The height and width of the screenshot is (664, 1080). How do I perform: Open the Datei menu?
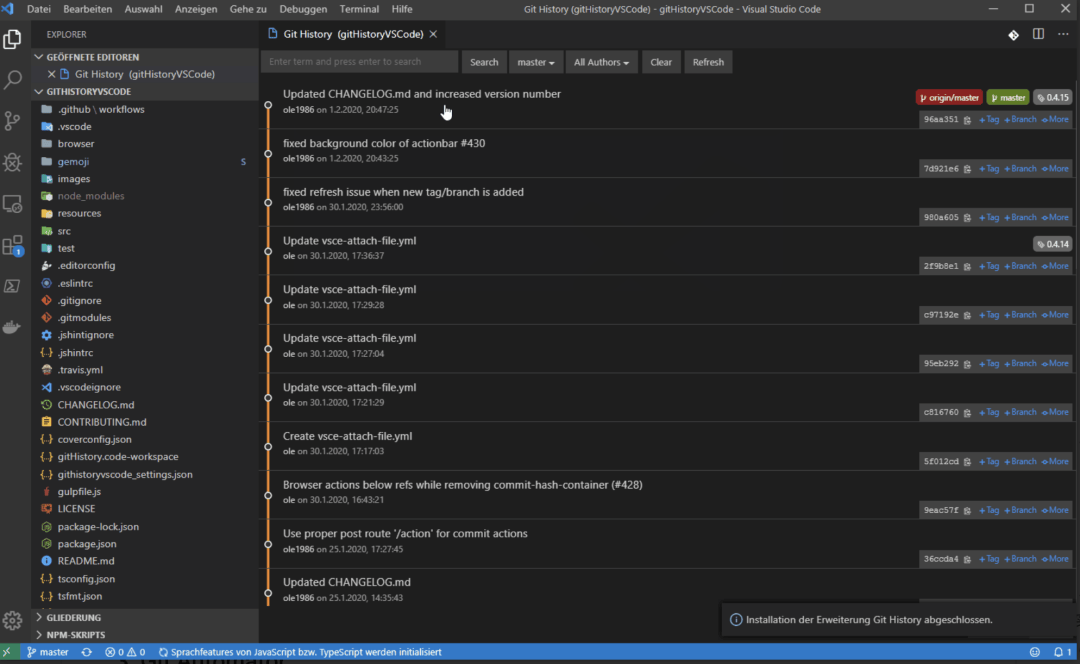tap(39, 9)
